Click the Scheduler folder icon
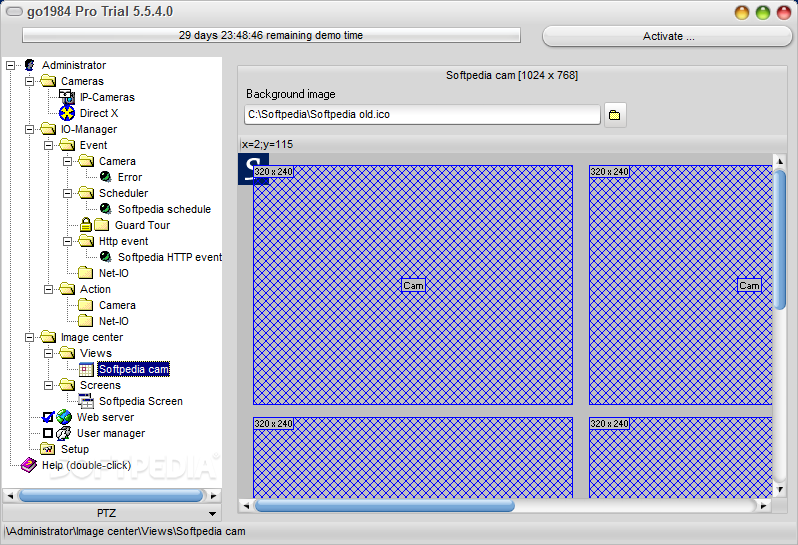This screenshot has width=798, height=545. click(x=86, y=193)
